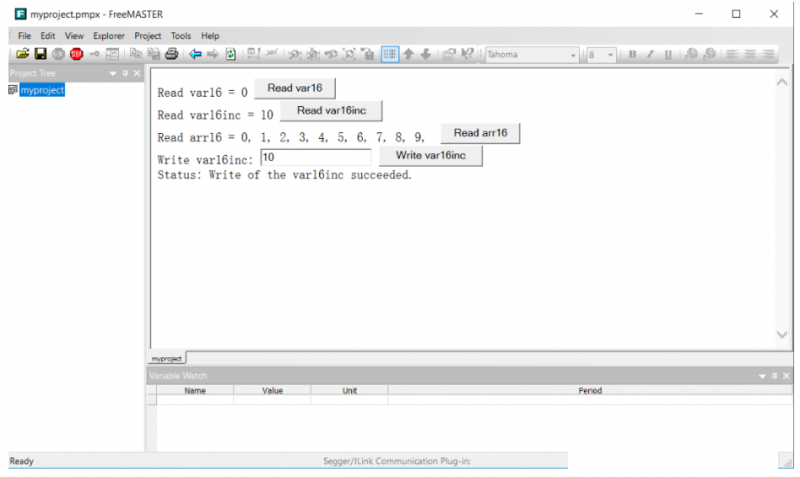The height and width of the screenshot is (477, 800).
Task: Toggle Bold text formatting
Action: pos(632,54)
